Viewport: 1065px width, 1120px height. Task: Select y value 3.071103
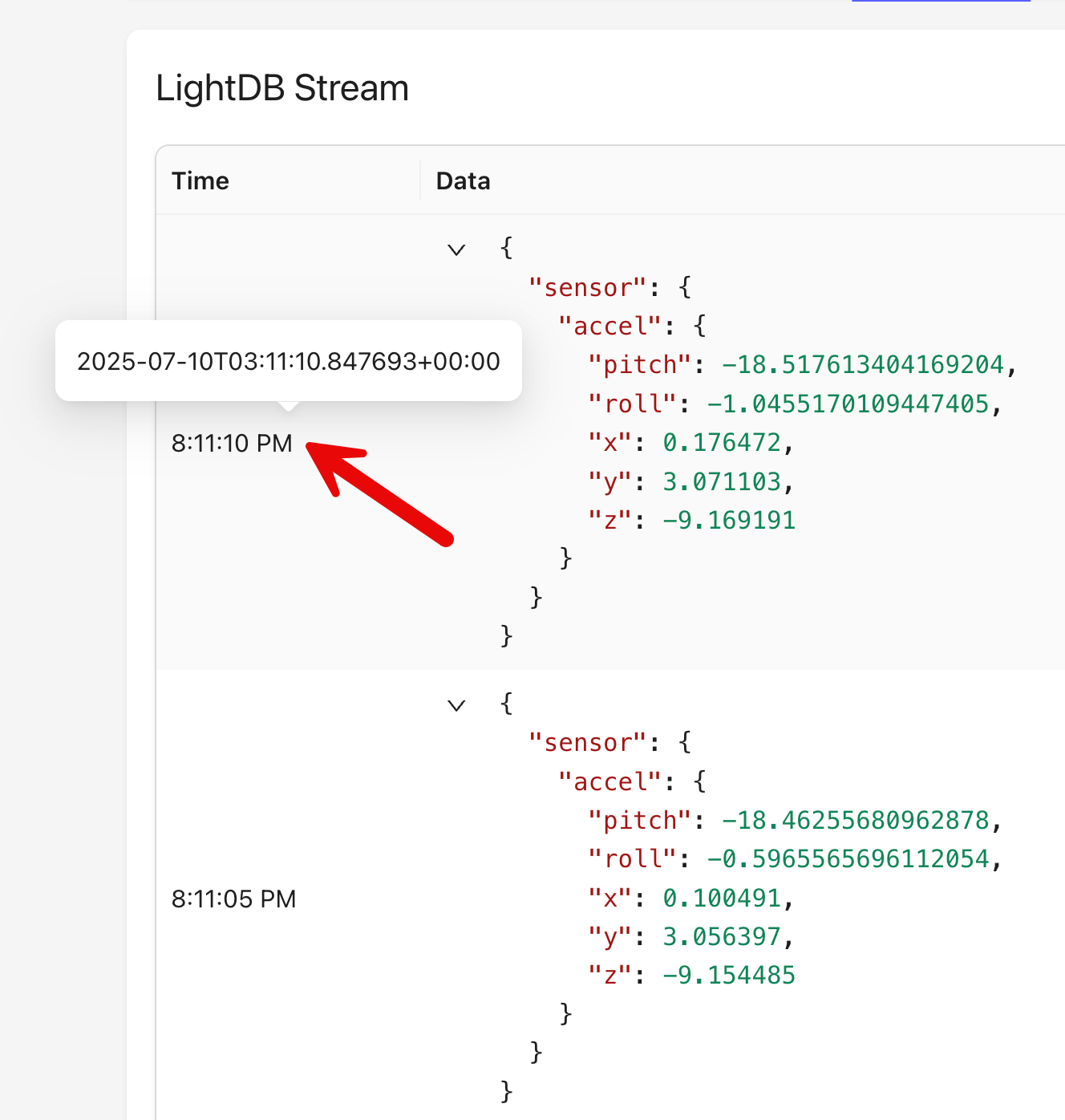[722, 481]
